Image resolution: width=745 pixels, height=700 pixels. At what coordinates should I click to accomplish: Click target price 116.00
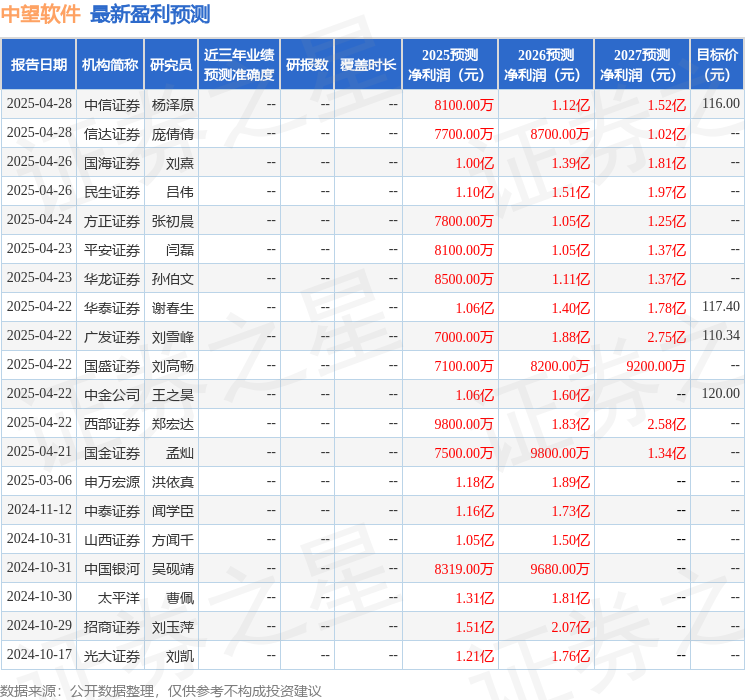721,103
